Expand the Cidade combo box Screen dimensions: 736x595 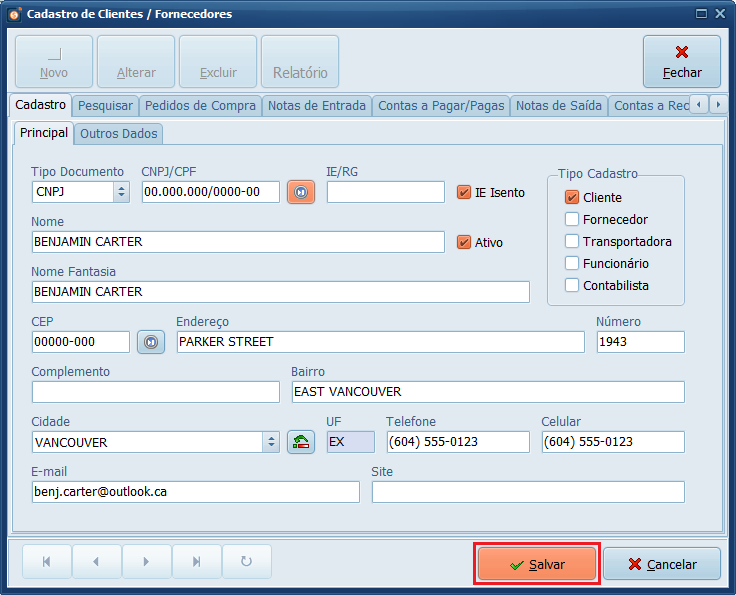[x=271, y=442]
